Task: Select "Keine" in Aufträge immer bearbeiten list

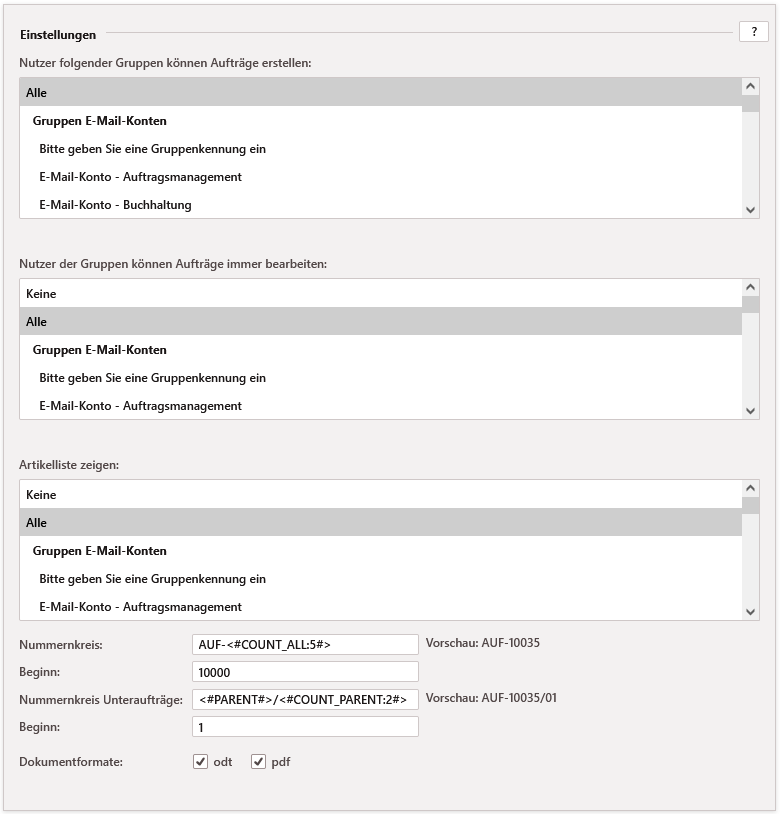Action: point(380,294)
